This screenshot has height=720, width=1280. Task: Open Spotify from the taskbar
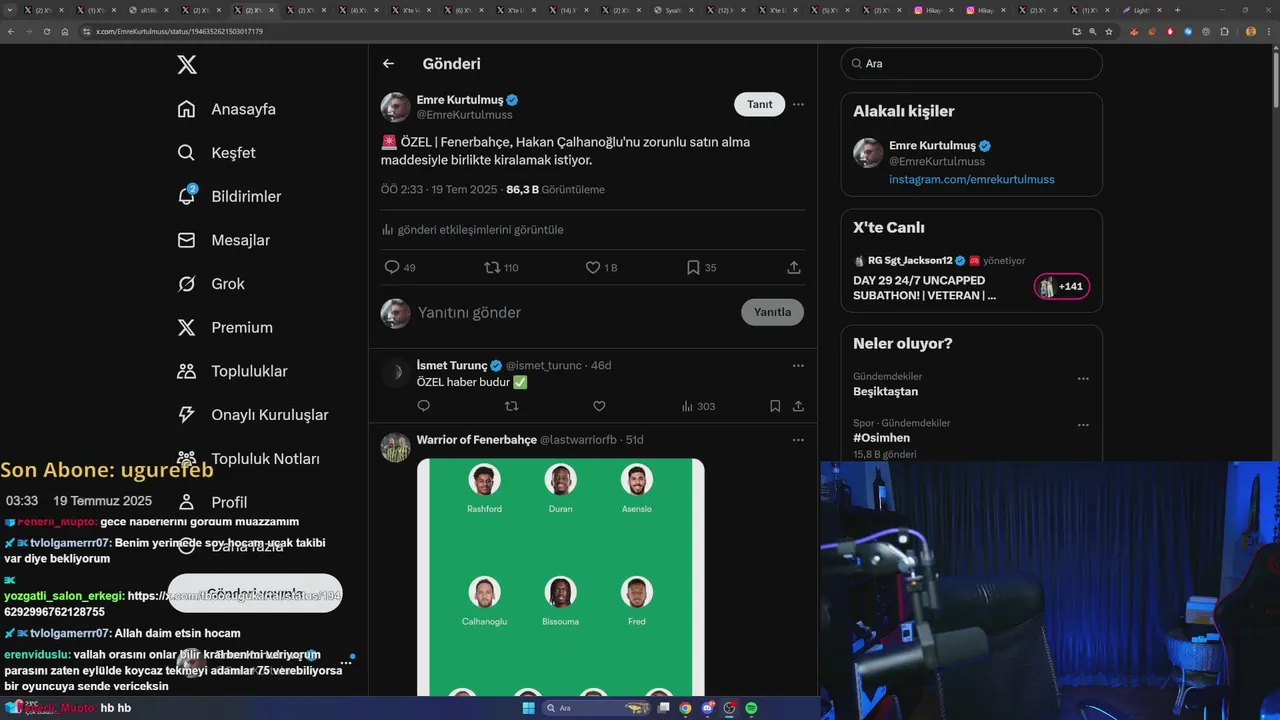(x=751, y=708)
